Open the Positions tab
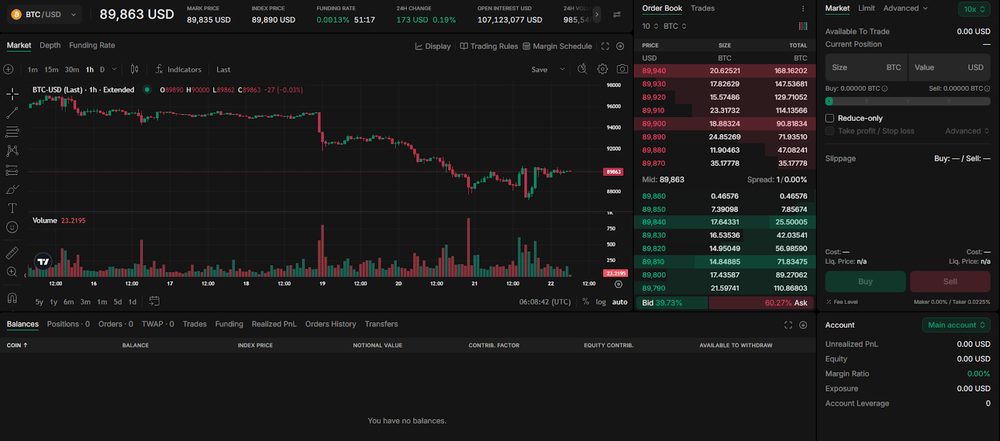 [68, 324]
